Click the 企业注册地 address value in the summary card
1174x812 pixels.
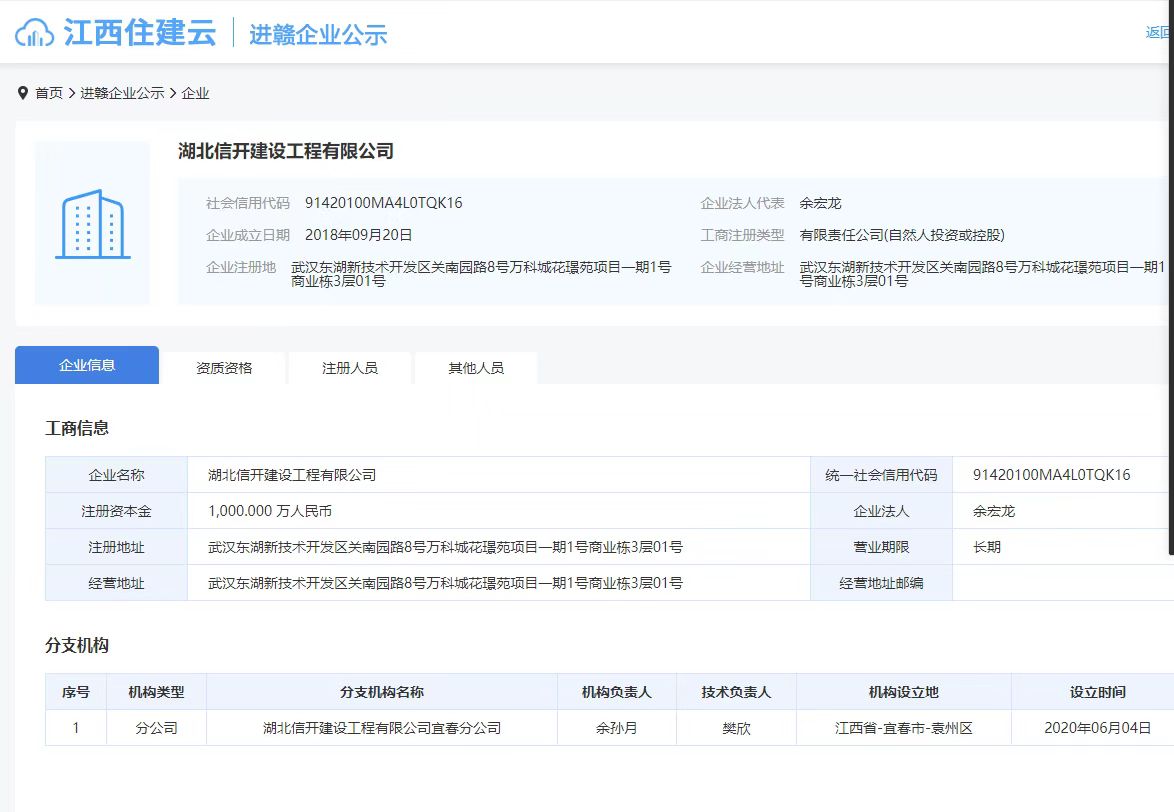tap(481, 274)
